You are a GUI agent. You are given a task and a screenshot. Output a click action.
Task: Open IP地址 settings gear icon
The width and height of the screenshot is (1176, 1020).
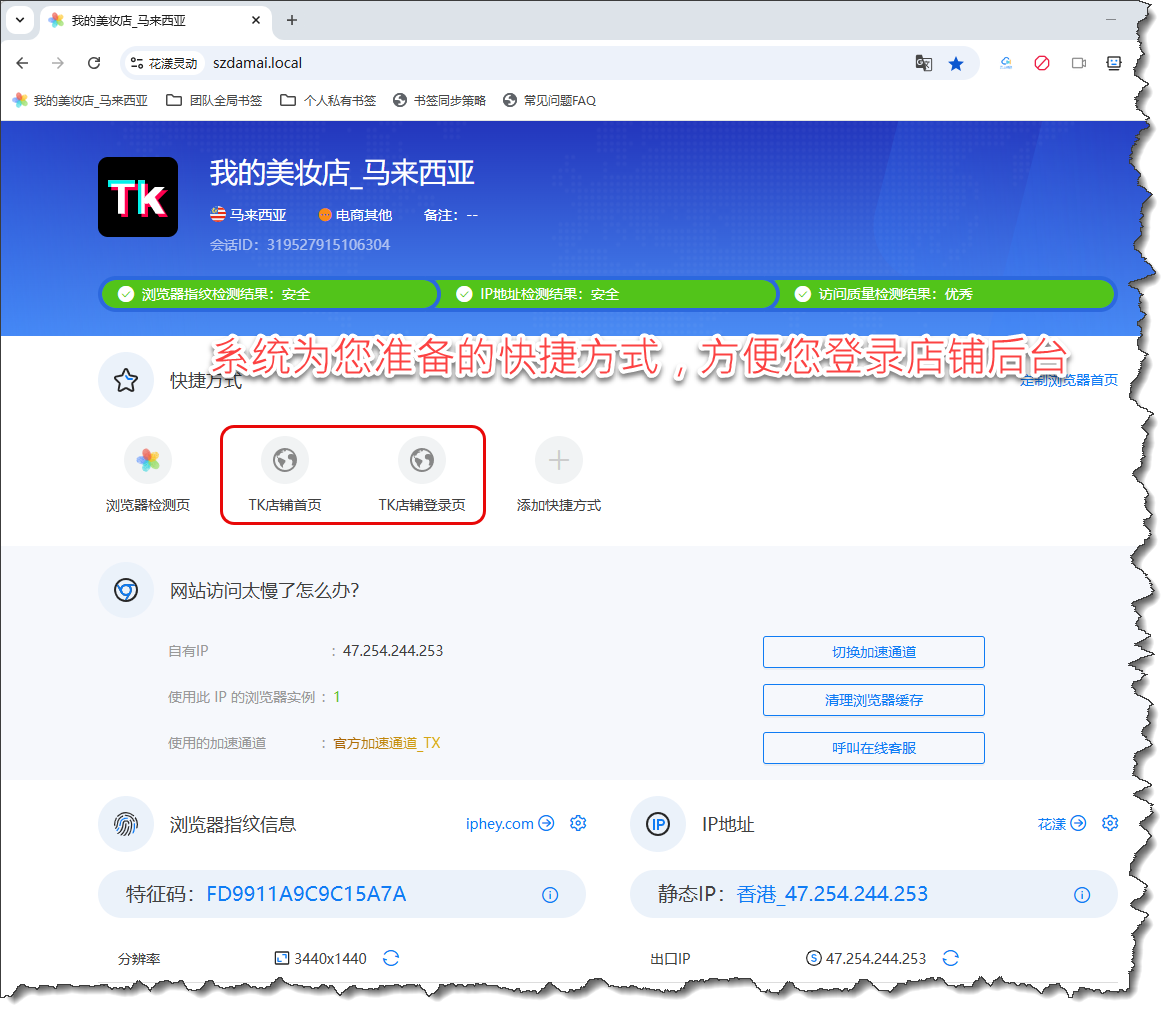tap(1110, 823)
